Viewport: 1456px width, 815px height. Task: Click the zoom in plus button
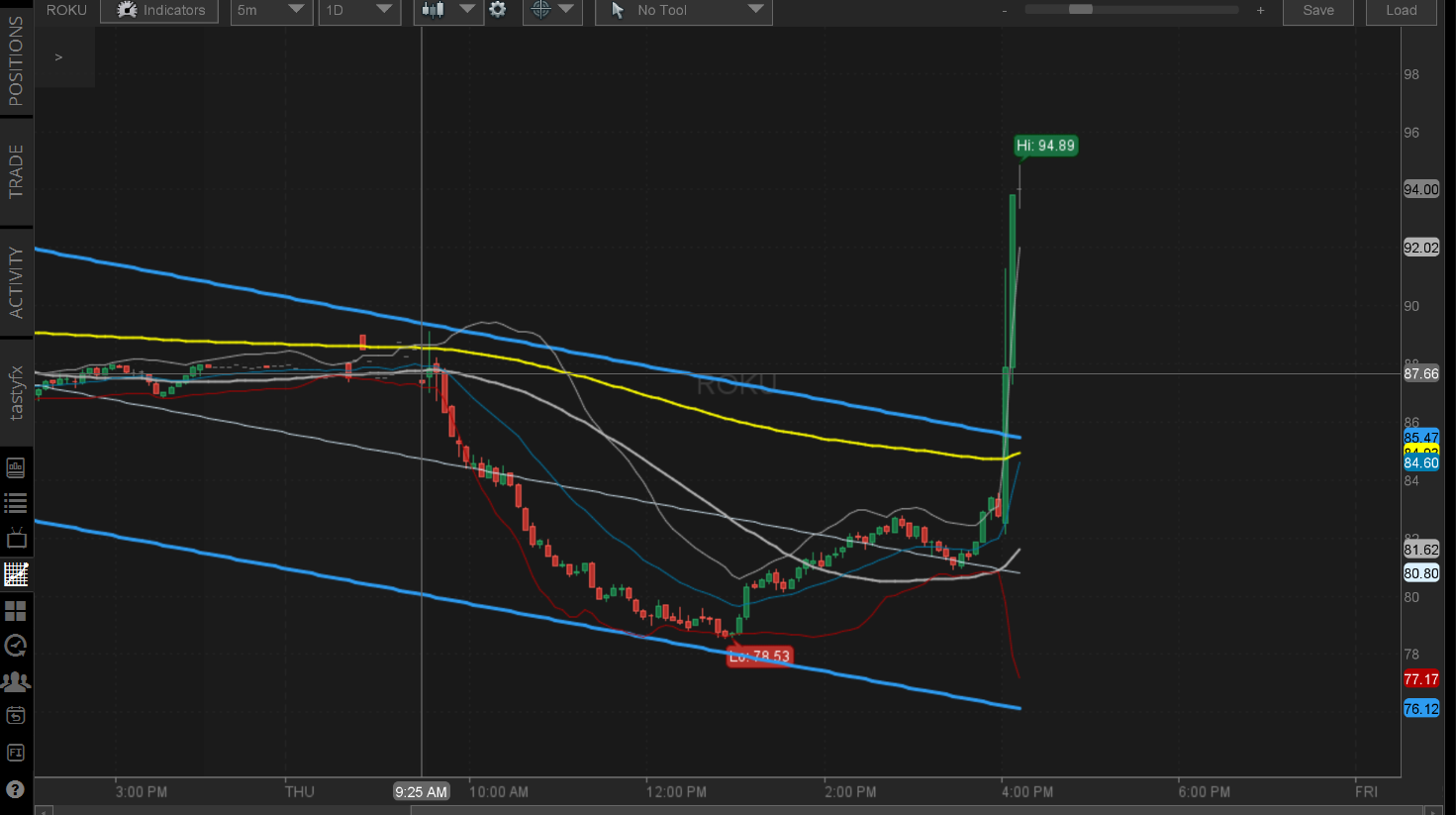coord(1260,11)
